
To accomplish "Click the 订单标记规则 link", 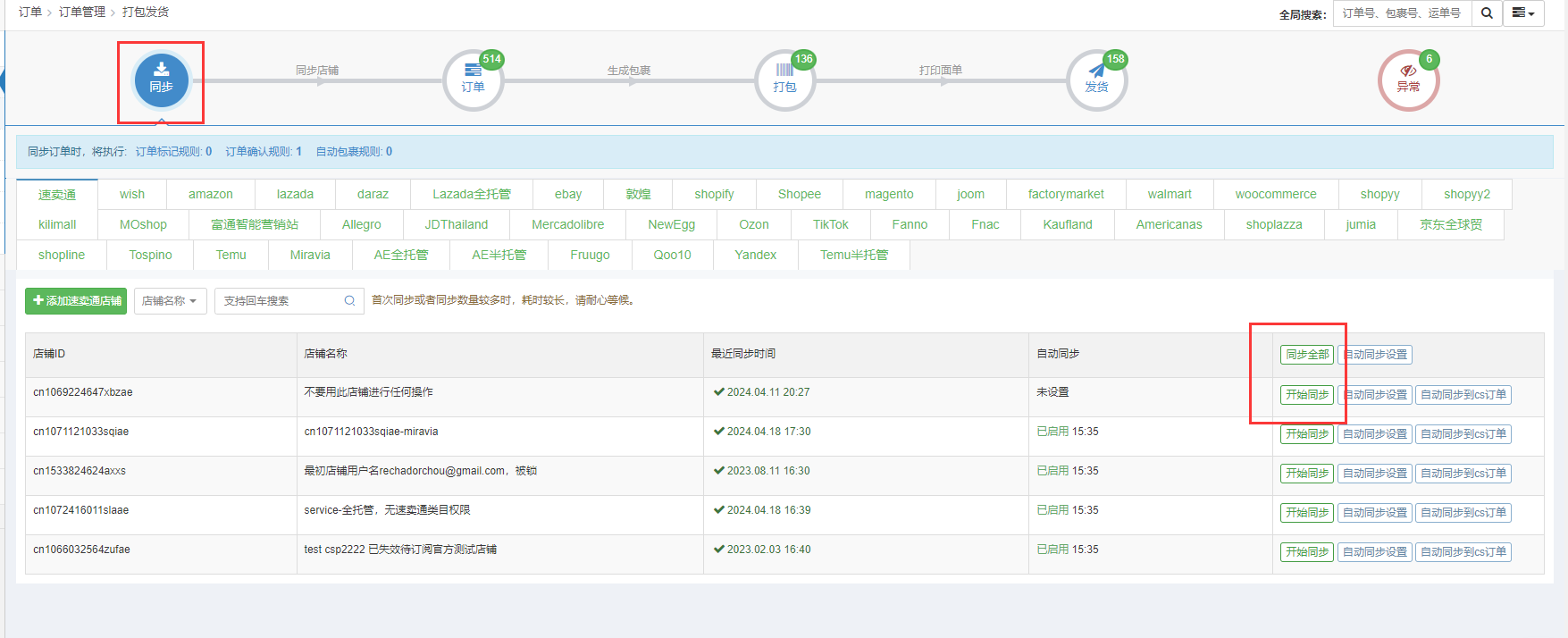I will 173,152.
